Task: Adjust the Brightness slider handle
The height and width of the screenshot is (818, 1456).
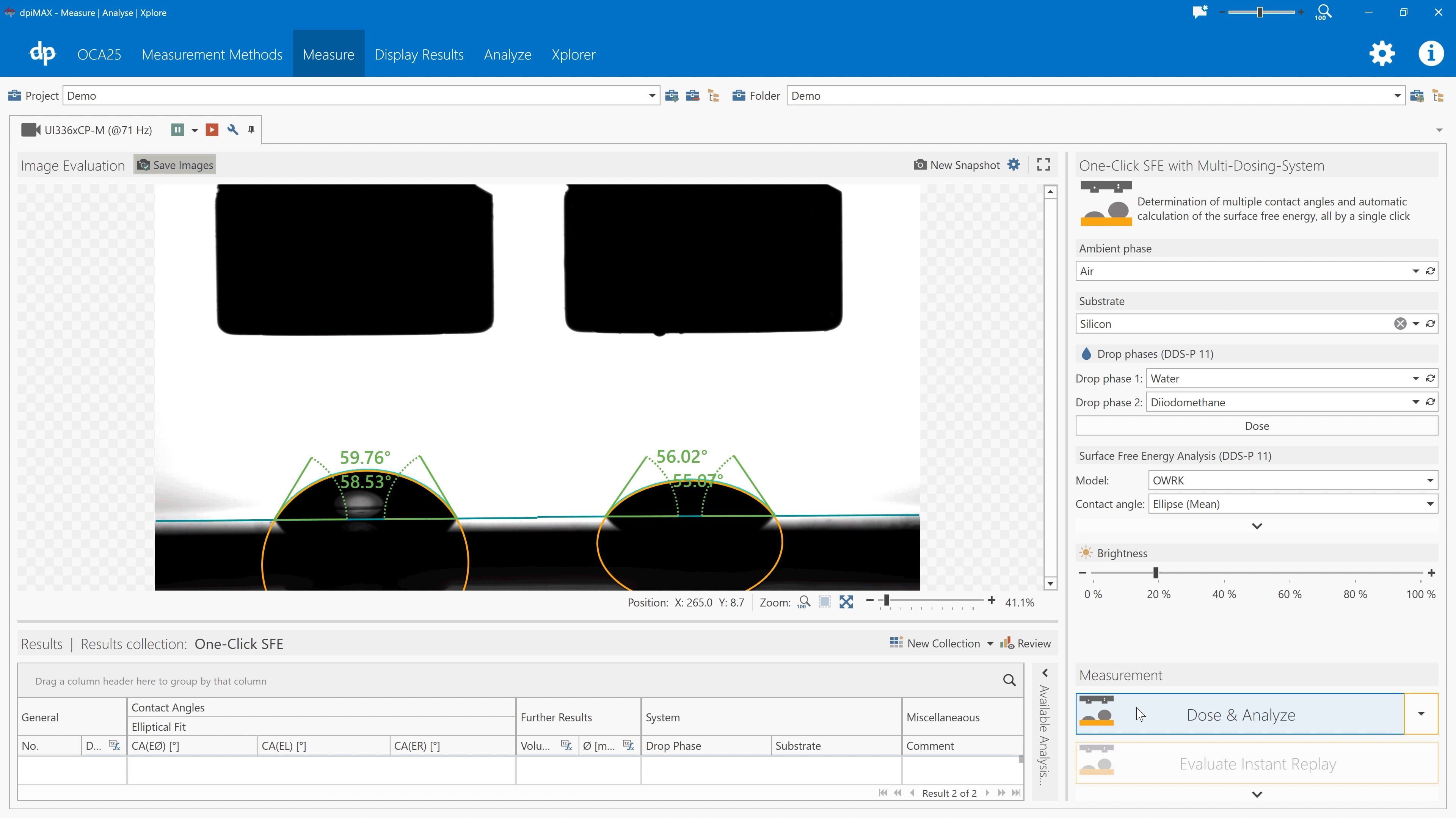Action: (1156, 573)
